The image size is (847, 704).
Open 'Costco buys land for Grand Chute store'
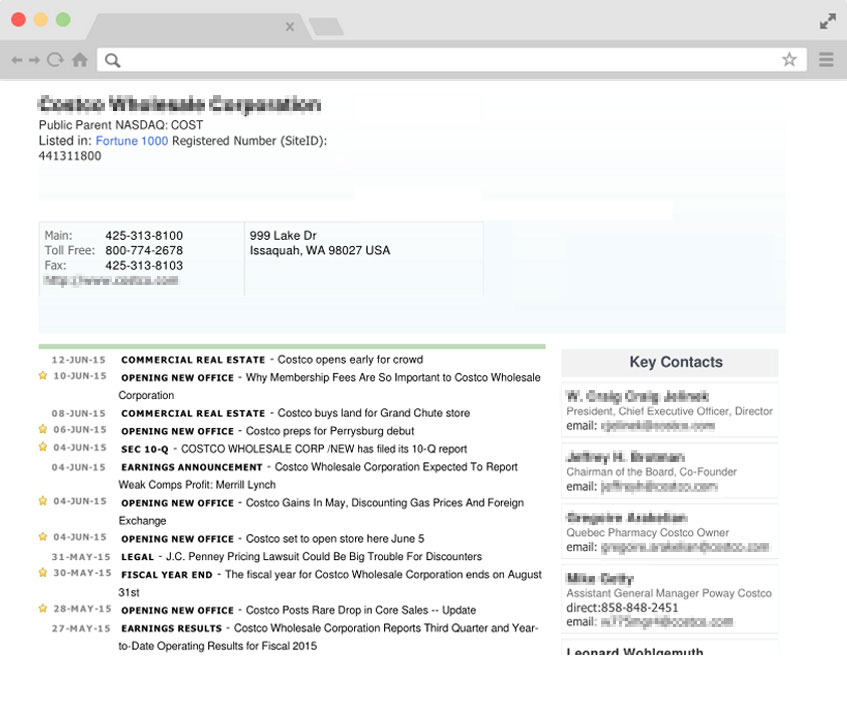click(374, 413)
